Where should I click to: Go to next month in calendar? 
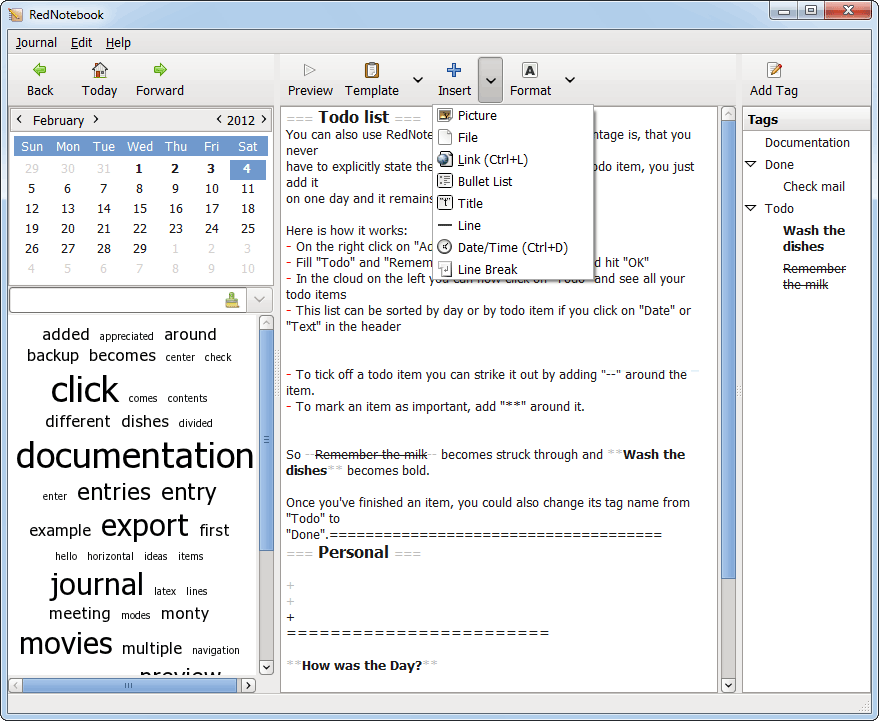coord(96,119)
